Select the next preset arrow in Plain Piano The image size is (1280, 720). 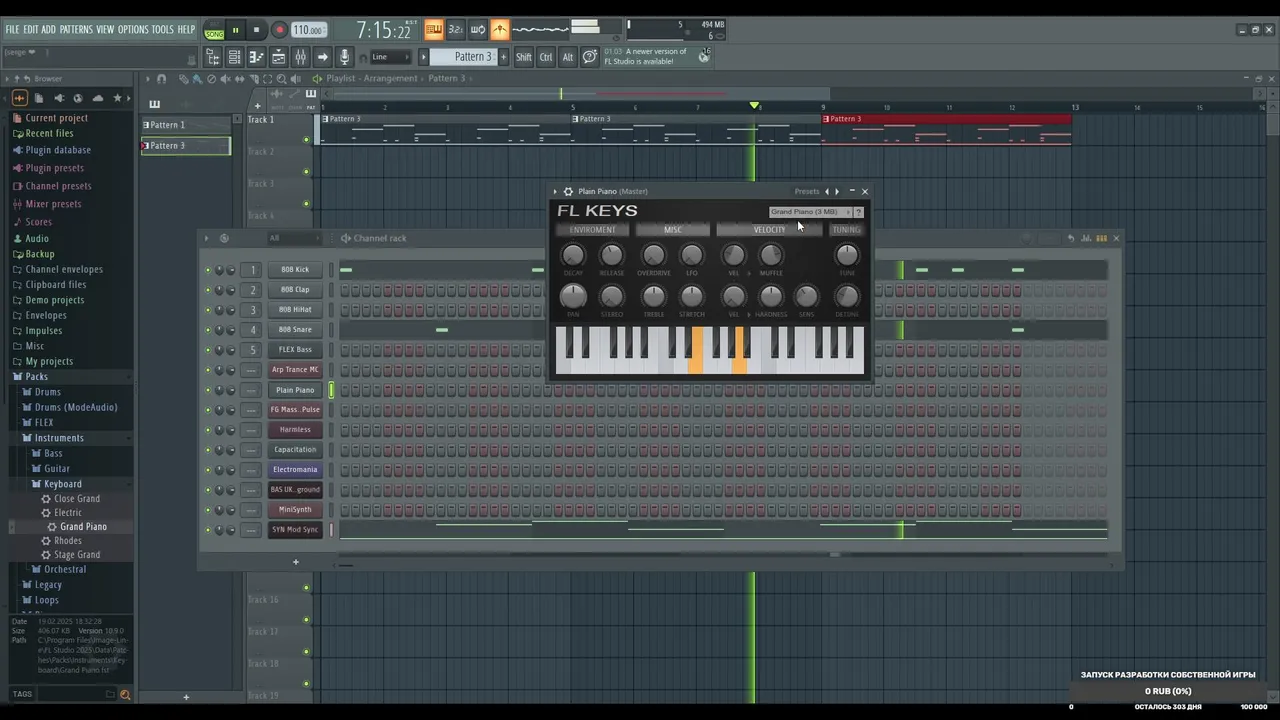[837, 191]
